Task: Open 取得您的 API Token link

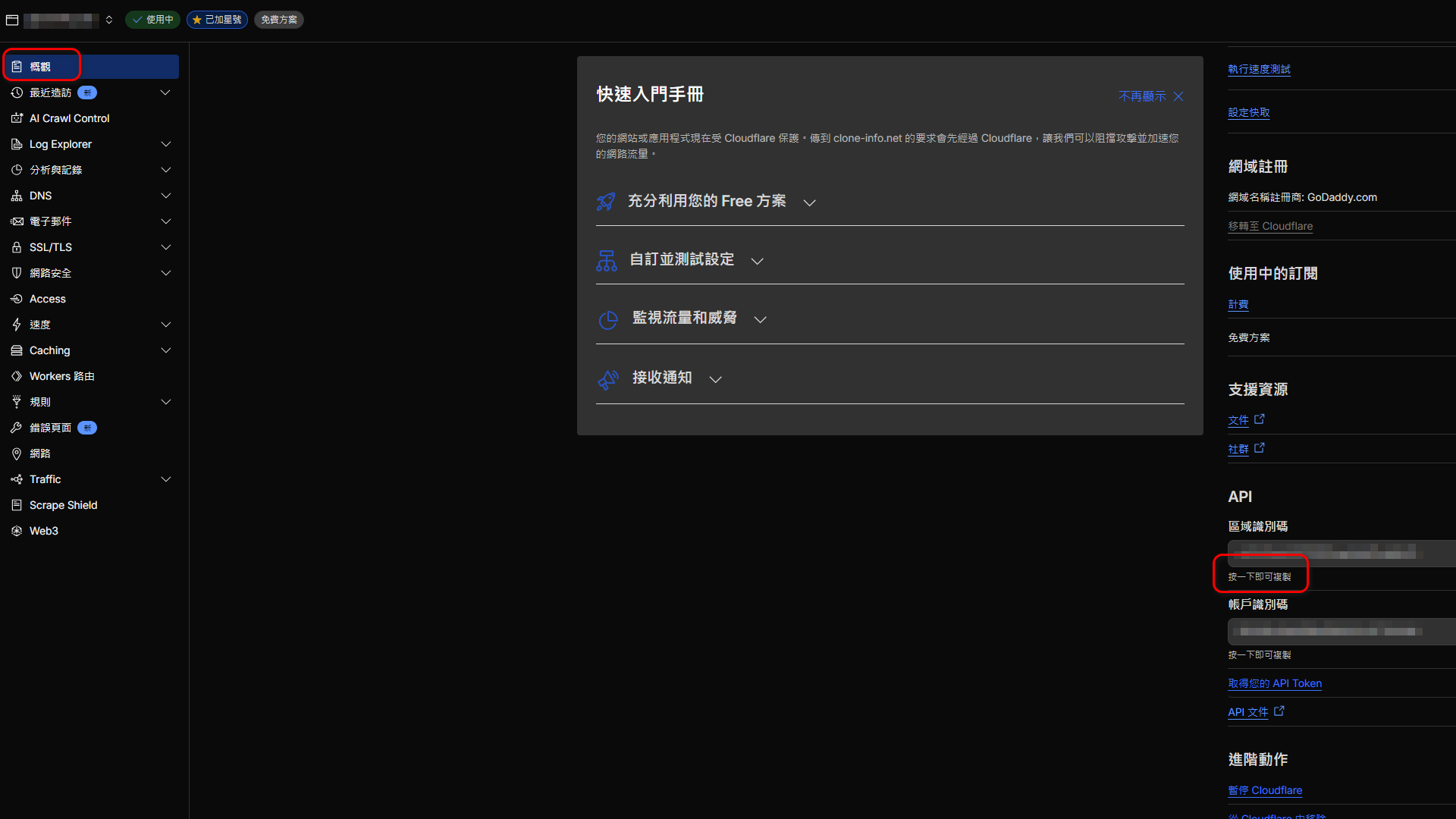Action: tap(1274, 683)
